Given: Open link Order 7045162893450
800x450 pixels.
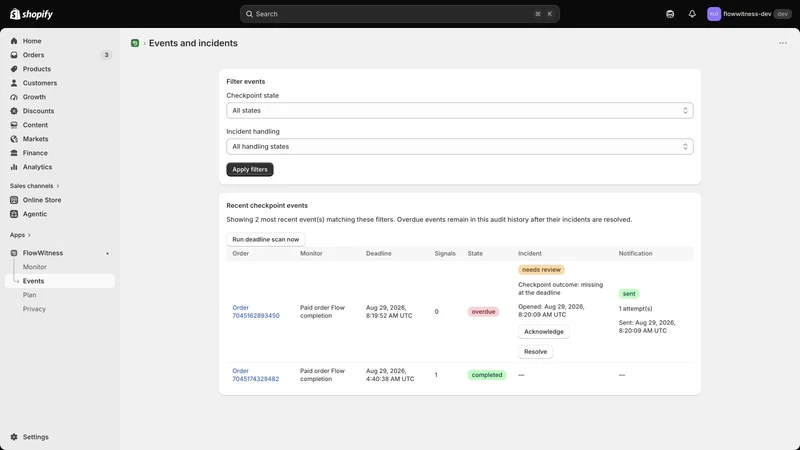Looking at the screenshot, I should pyautogui.click(x=256, y=312).
